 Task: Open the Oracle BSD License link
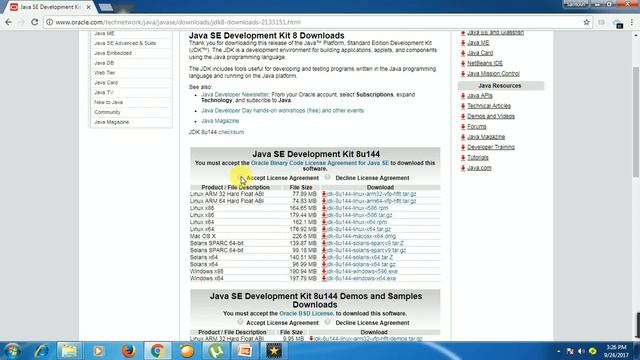306,313
